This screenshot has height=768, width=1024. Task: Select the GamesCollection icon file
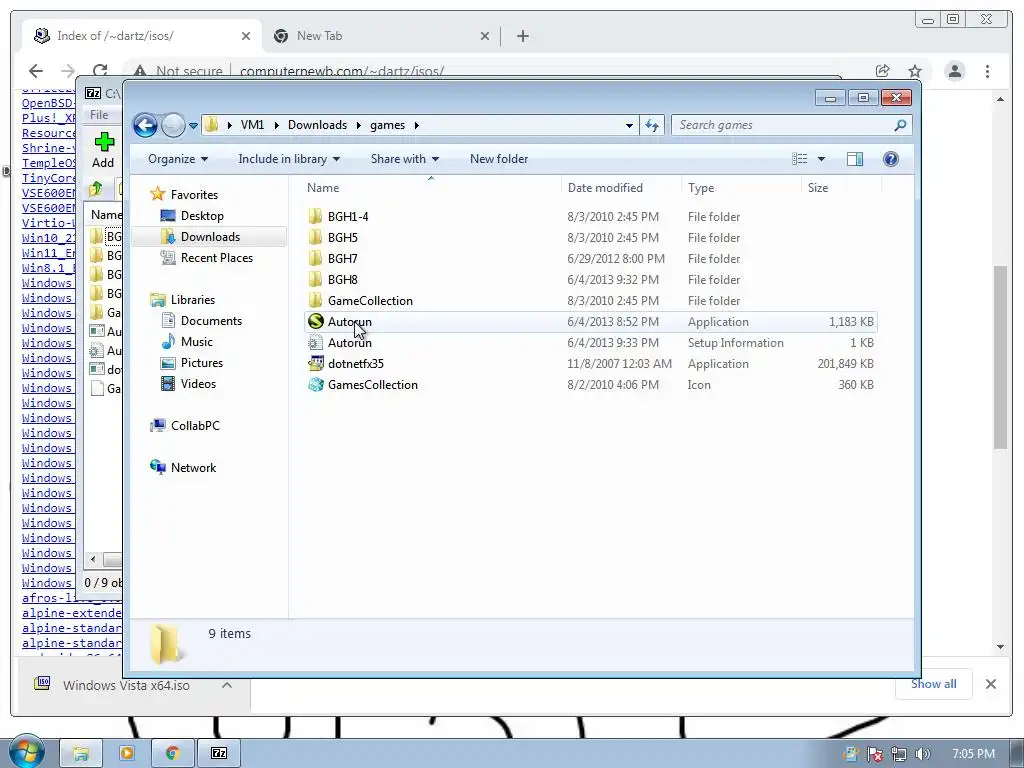coord(315,385)
